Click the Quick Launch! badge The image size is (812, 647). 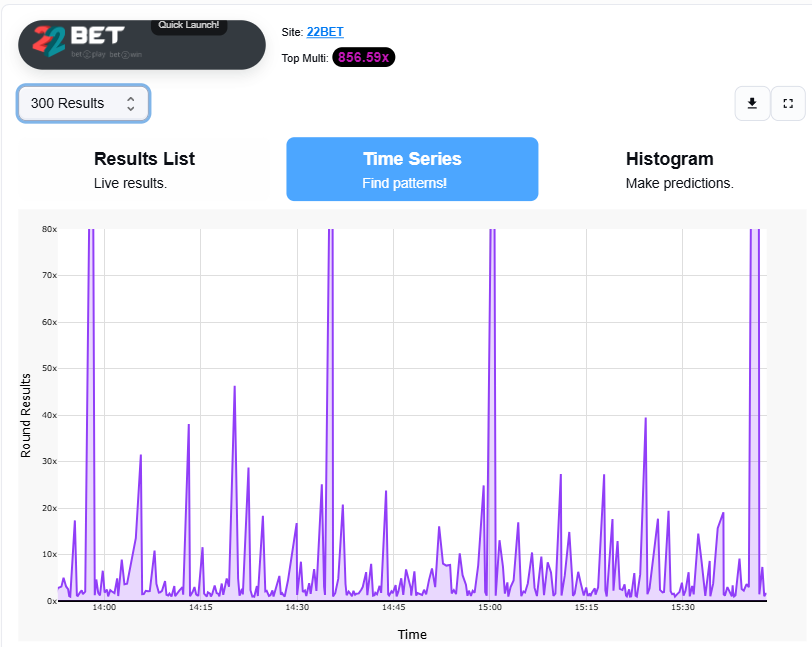coord(189,25)
